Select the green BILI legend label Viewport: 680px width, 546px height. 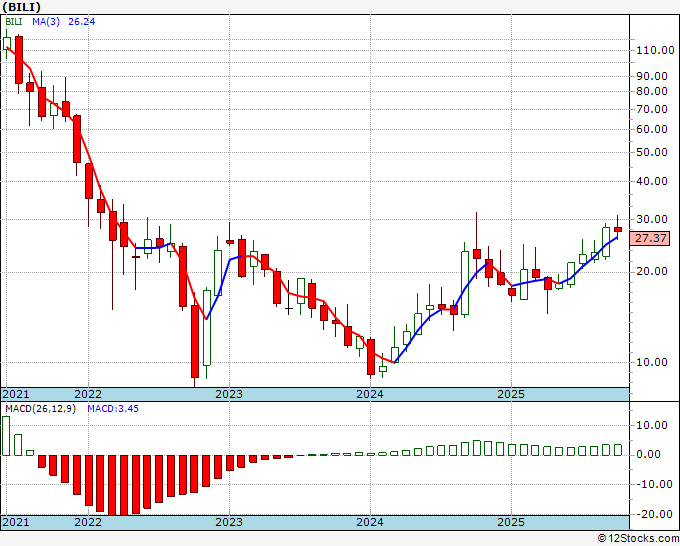pyautogui.click(x=13, y=22)
